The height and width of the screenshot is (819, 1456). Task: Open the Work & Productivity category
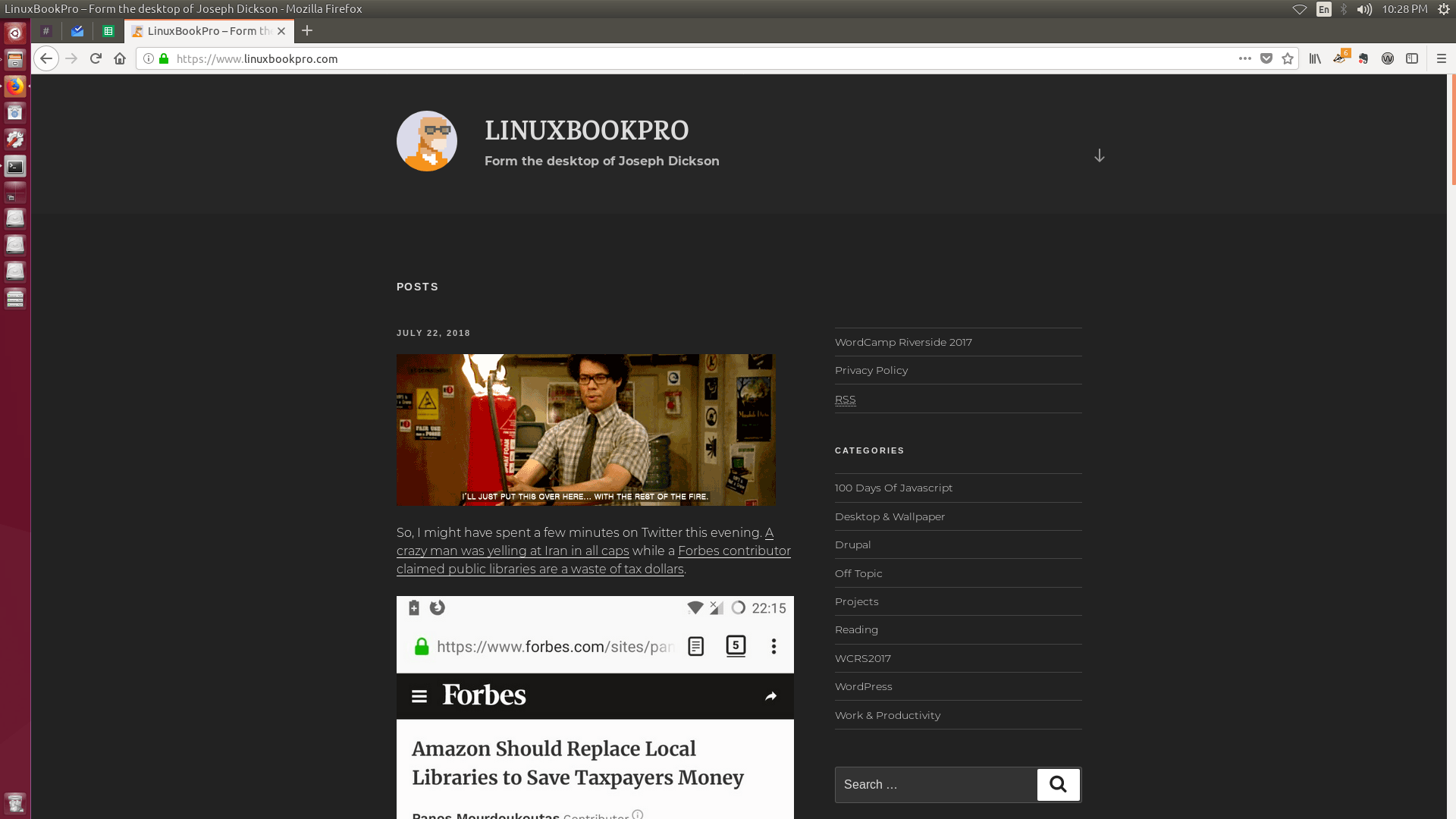point(888,715)
